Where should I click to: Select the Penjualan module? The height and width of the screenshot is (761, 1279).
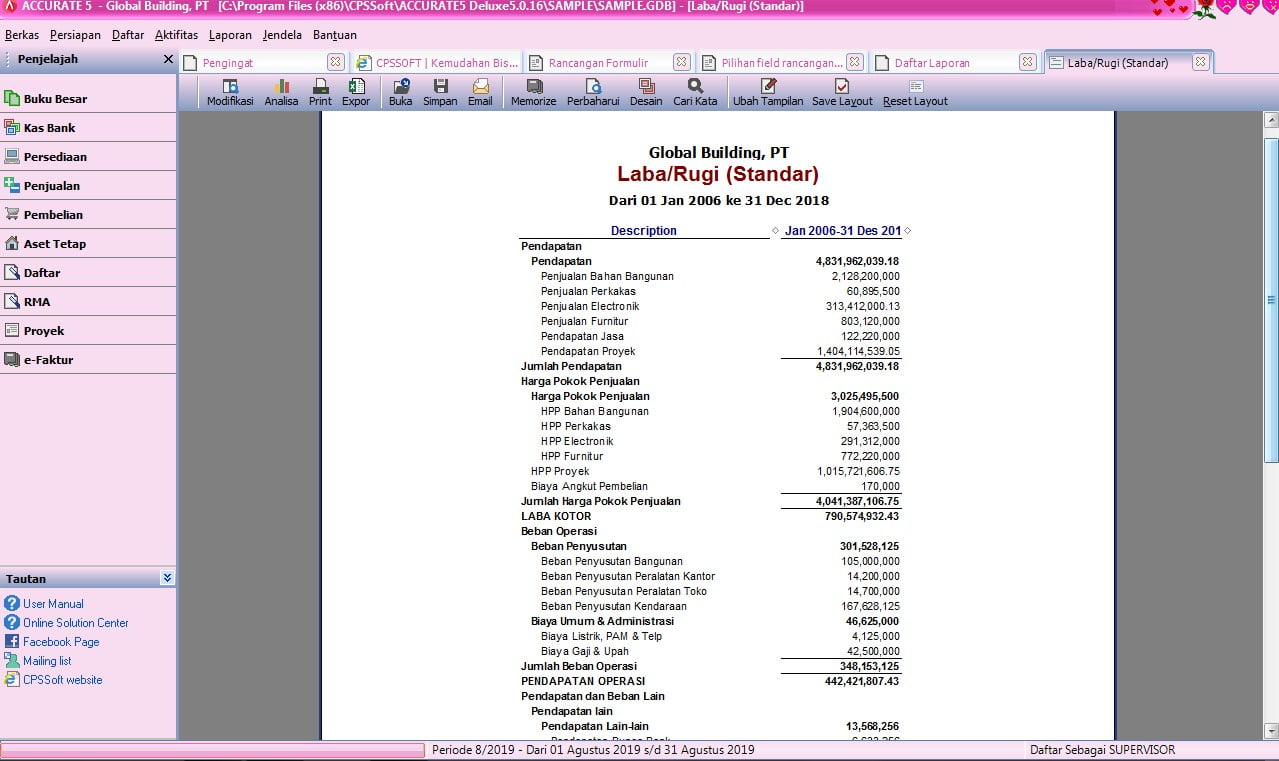(x=52, y=186)
